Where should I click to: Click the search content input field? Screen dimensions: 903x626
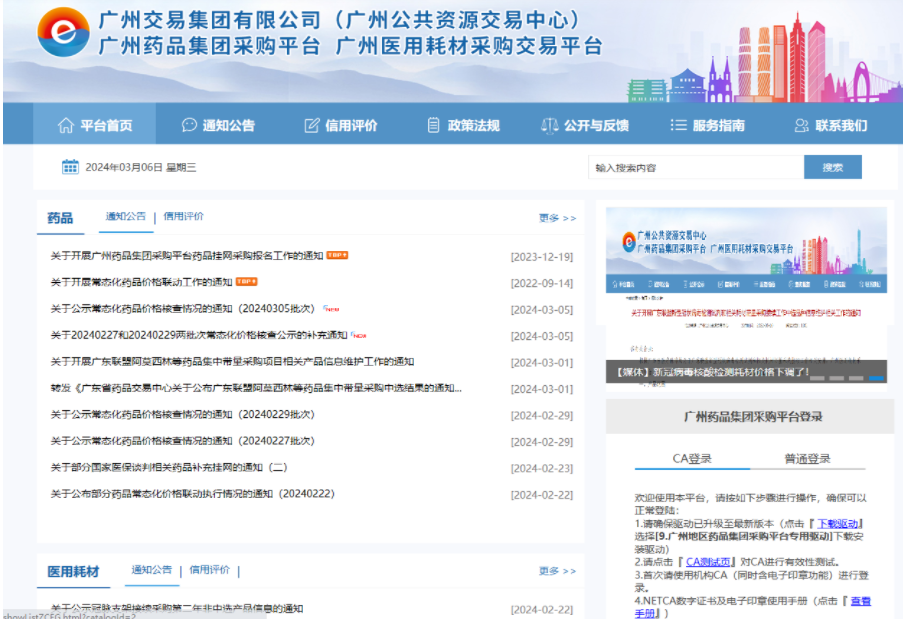(x=695, y=167)
